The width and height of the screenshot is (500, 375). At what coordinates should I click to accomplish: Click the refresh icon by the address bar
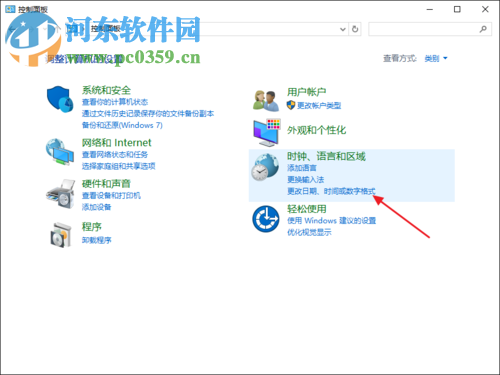355,29
